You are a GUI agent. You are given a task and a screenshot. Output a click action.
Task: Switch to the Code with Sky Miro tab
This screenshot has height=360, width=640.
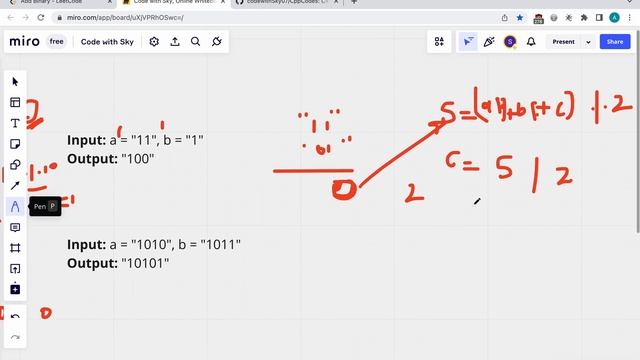pos(174,2)
